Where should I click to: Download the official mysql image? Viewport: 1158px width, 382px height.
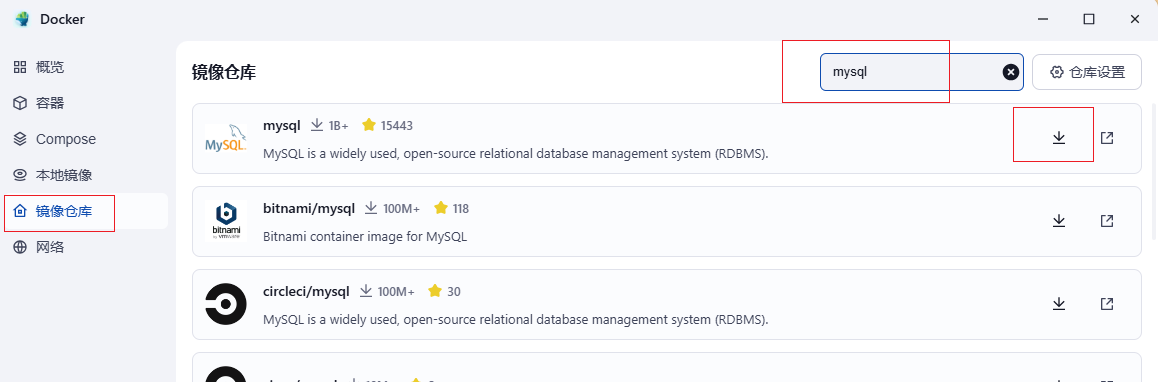[1058, 137]
